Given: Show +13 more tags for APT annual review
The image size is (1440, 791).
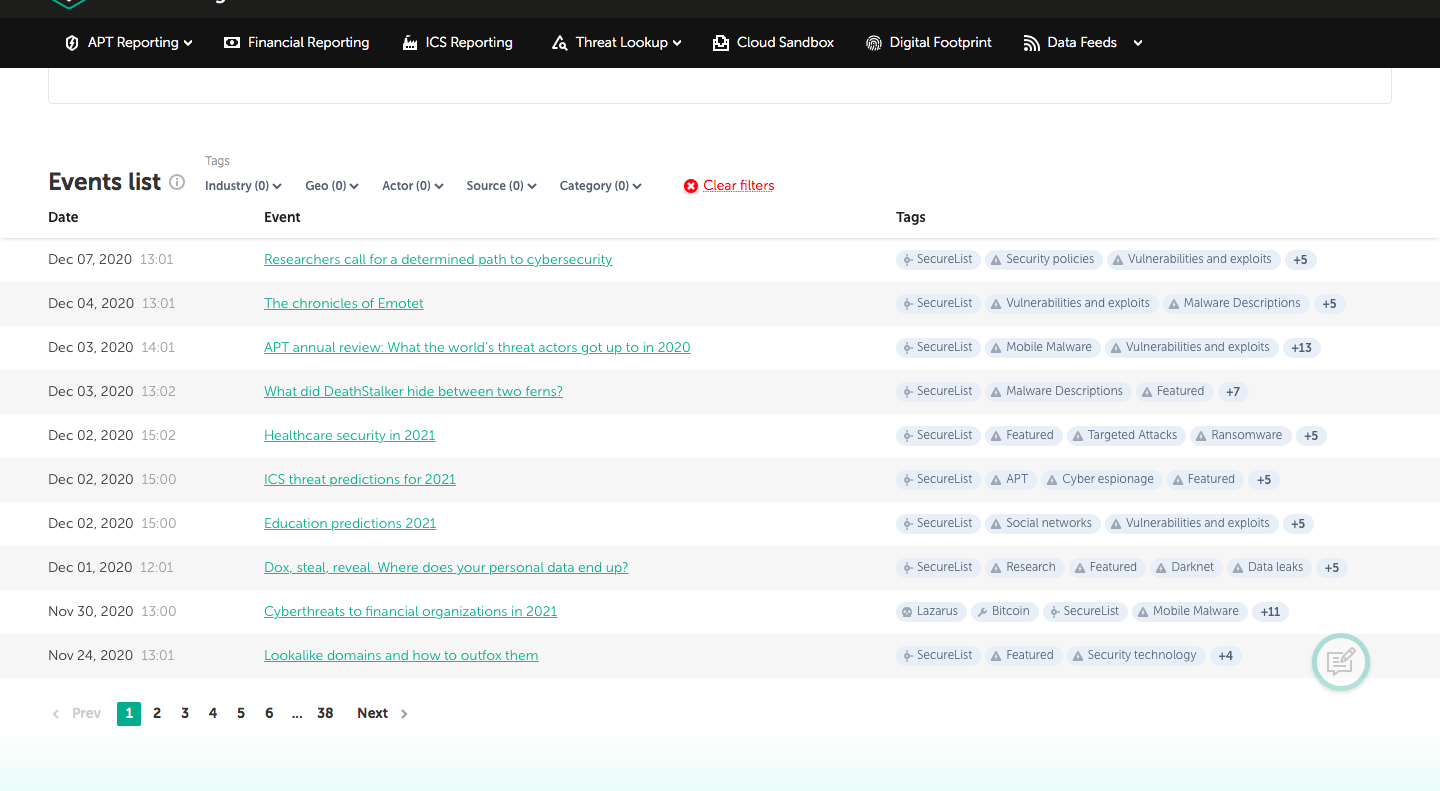Looking at the screenshot, I should [x=1301, y=348].
